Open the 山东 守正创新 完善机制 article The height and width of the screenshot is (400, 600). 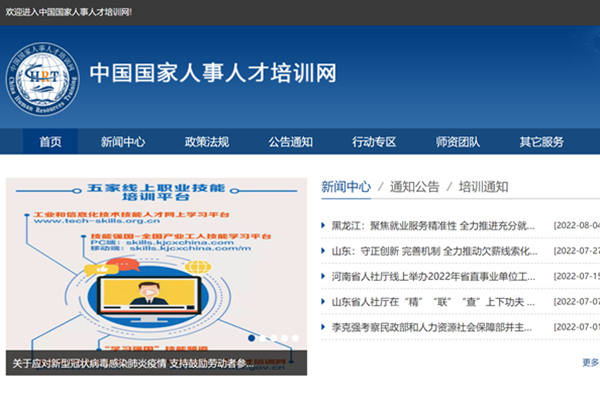coord(434,251)
